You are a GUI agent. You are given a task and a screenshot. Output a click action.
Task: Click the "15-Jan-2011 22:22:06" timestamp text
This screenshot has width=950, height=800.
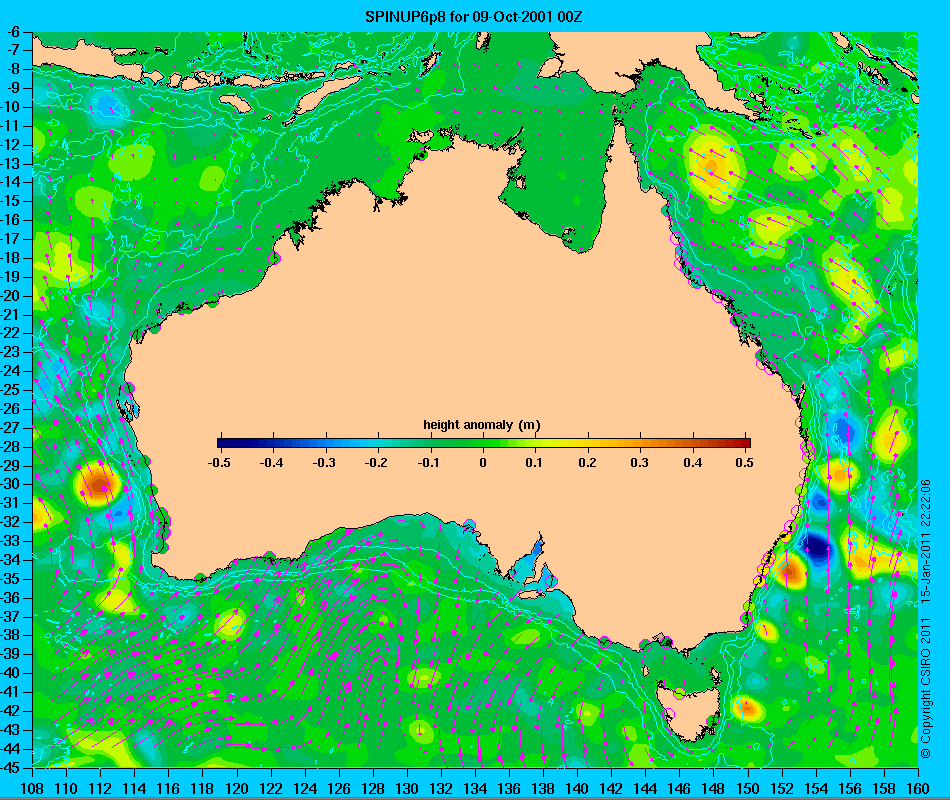tap(925, 541)
